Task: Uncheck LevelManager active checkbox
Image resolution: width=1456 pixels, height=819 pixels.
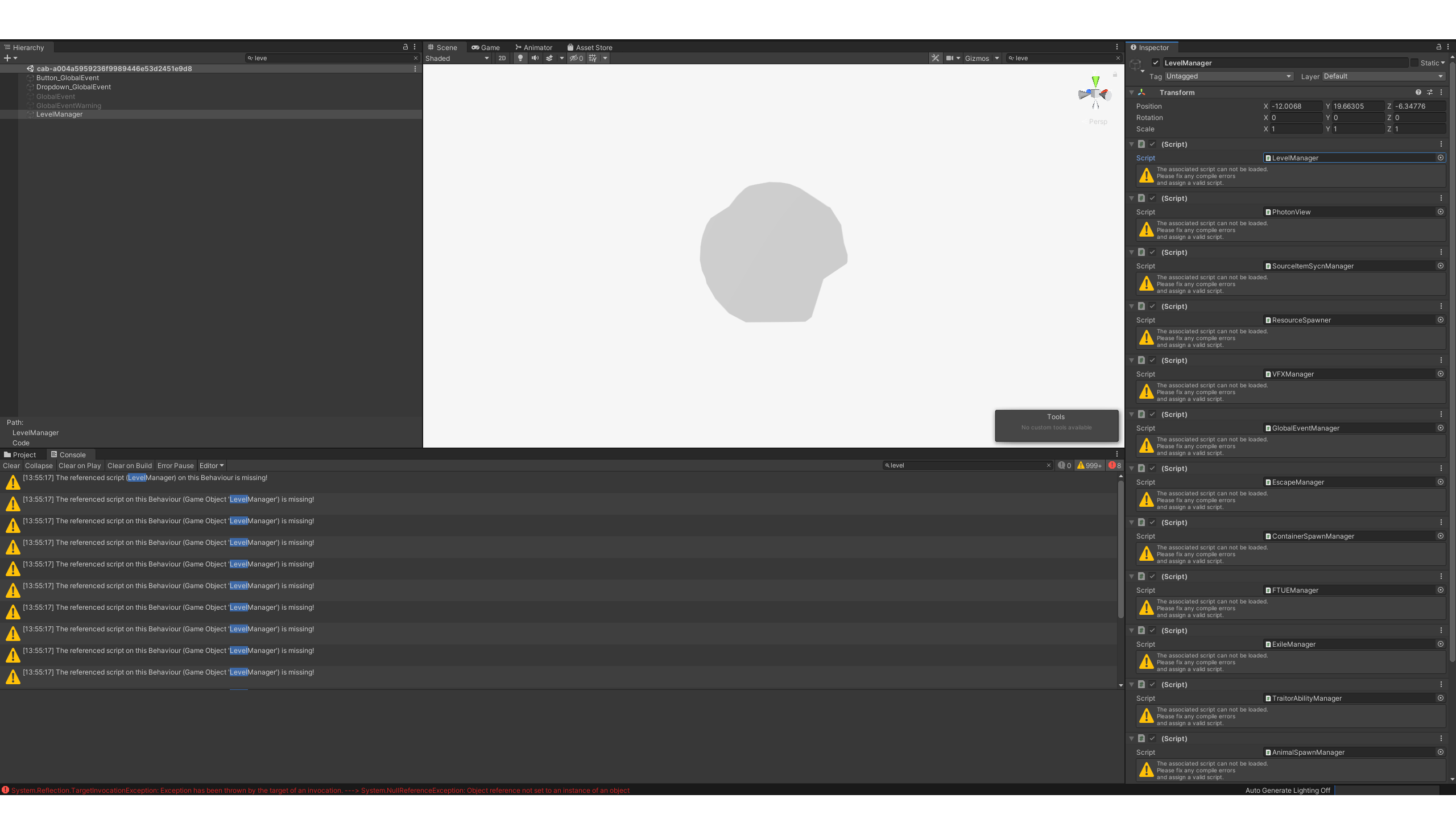Action: pyautogui.click(x=1156, y=63)
